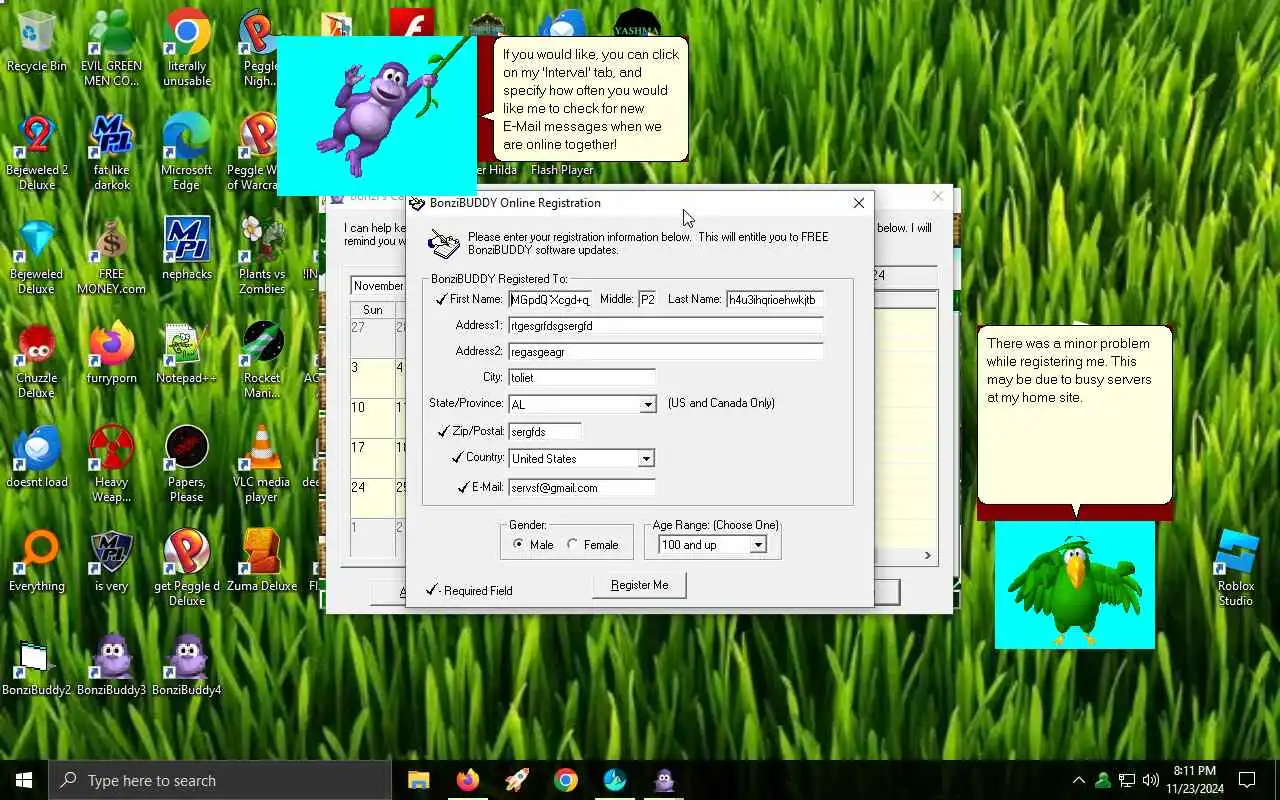
Task: Click the taskbar search box
Action: (x=220, y=780)
